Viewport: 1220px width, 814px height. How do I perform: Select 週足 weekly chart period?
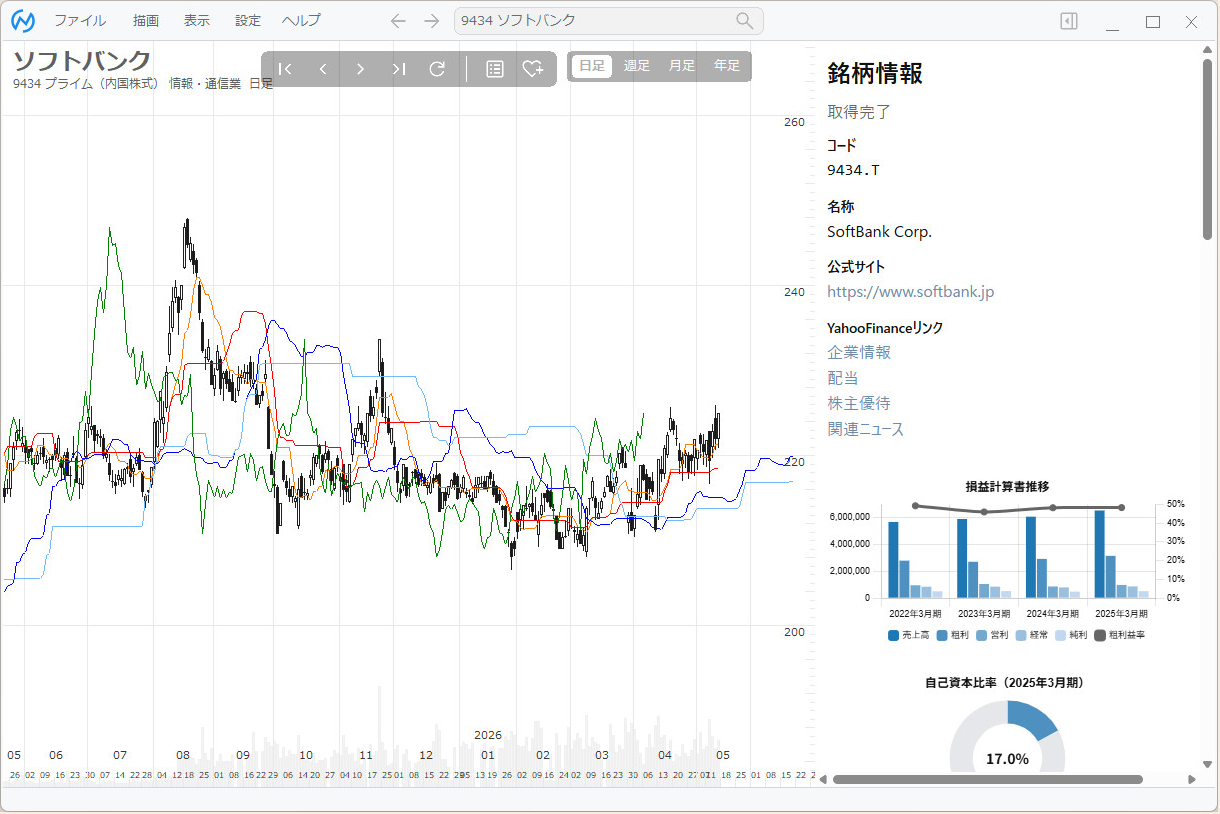637,66
